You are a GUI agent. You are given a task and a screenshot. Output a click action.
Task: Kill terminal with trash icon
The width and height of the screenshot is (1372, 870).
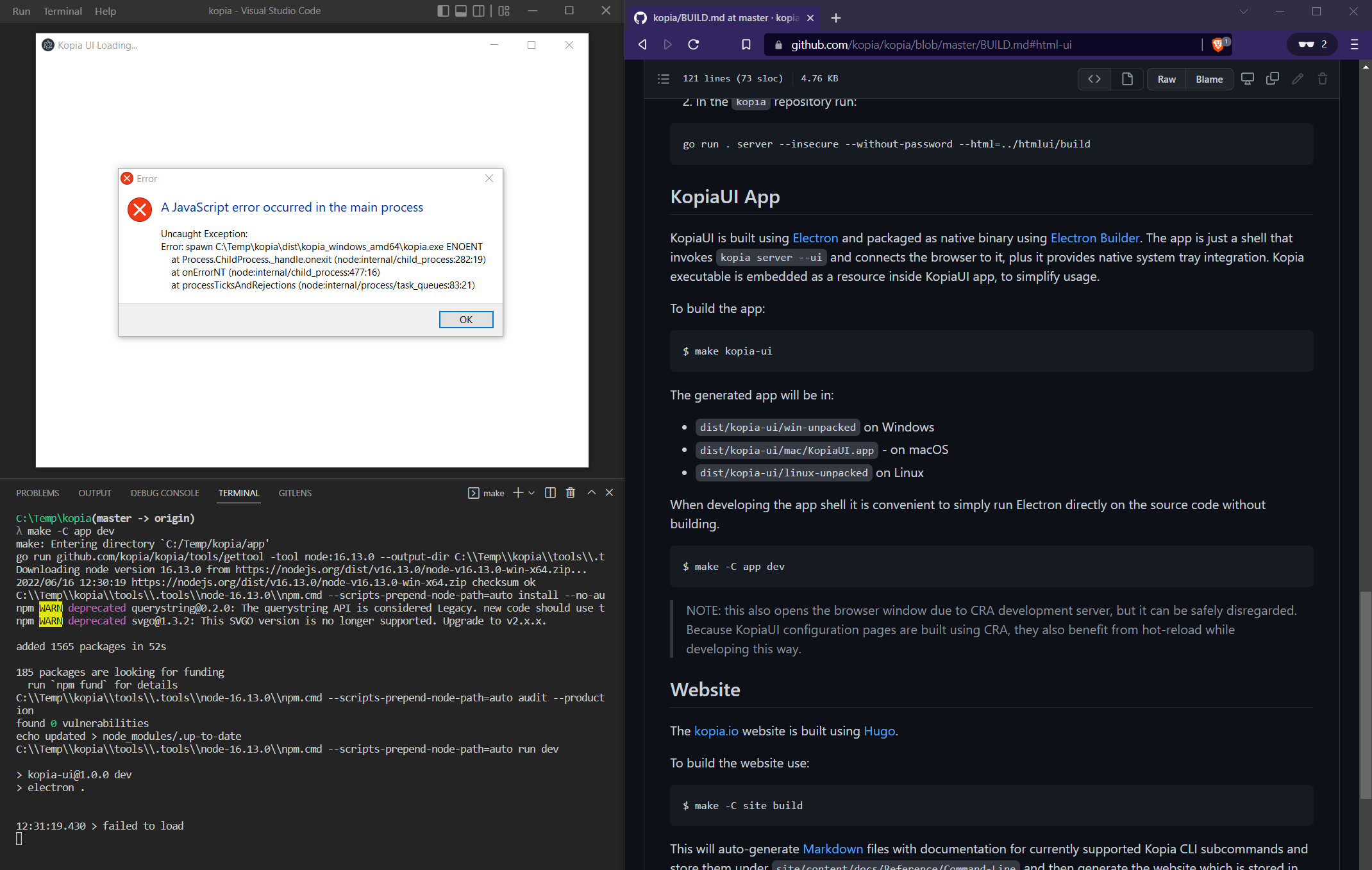[571, 492]
